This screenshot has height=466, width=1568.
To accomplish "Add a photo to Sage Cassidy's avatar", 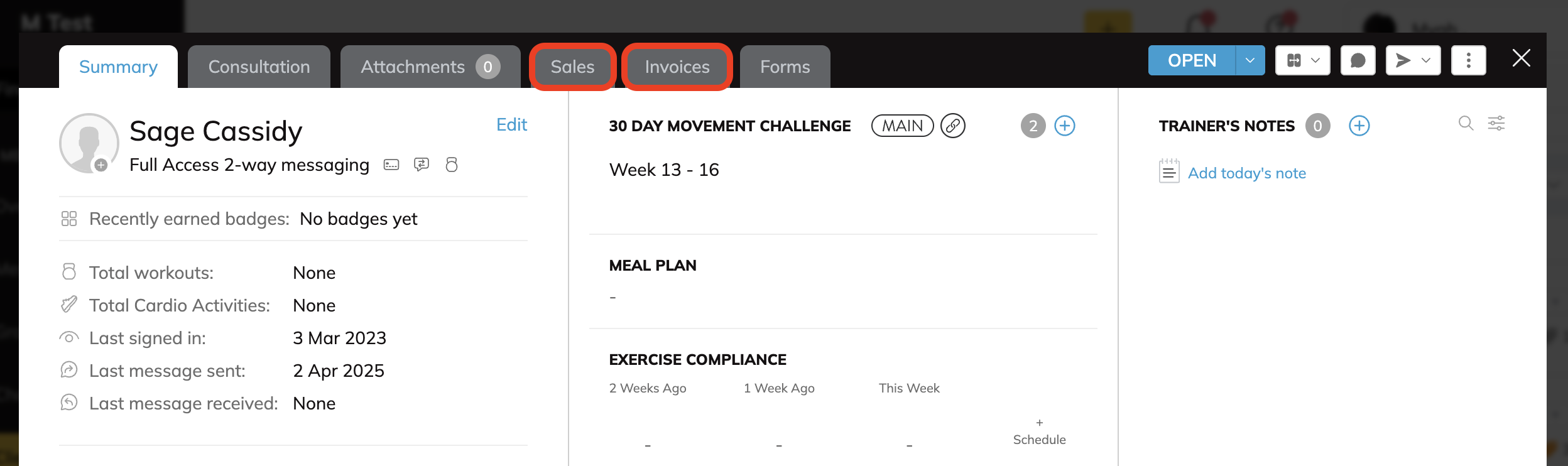I will pos(101,165).
